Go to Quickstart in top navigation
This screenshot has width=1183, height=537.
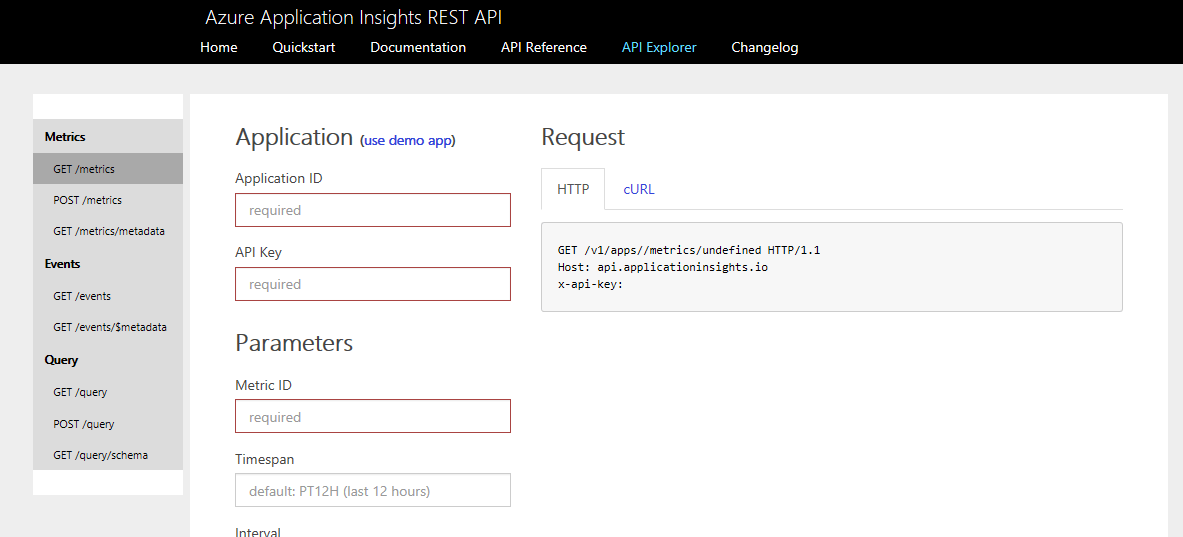tap(303, 47)
